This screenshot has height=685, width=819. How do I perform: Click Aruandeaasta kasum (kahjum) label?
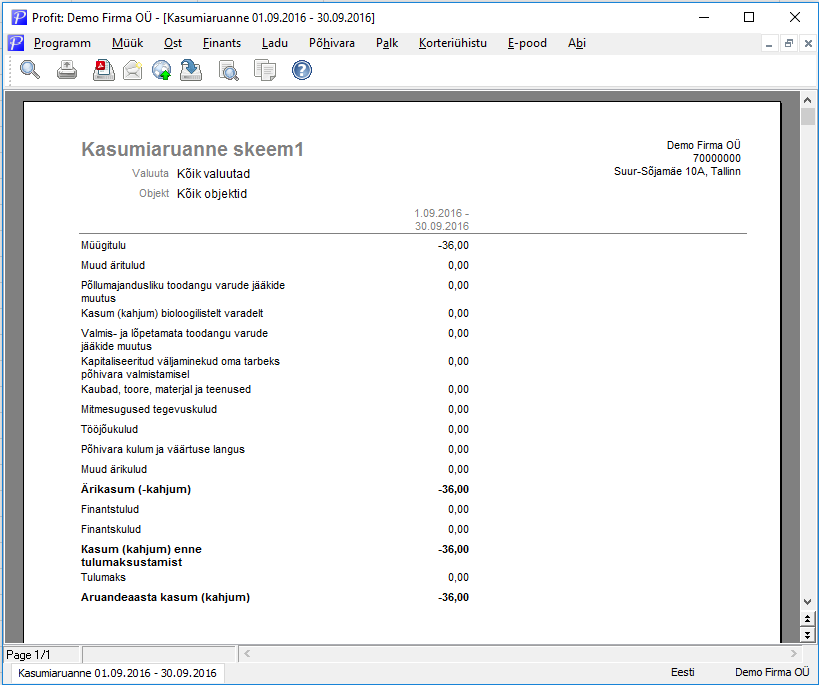(165, 598)
